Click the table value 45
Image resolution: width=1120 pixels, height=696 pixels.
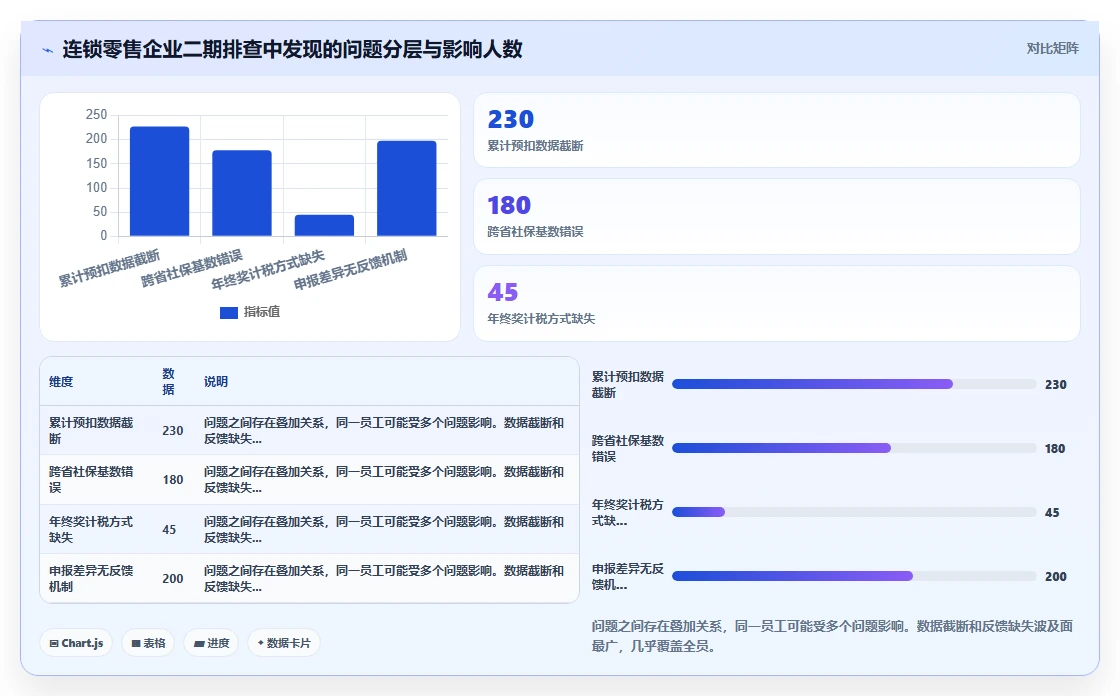pyautogui.click(x=169, y=530)
